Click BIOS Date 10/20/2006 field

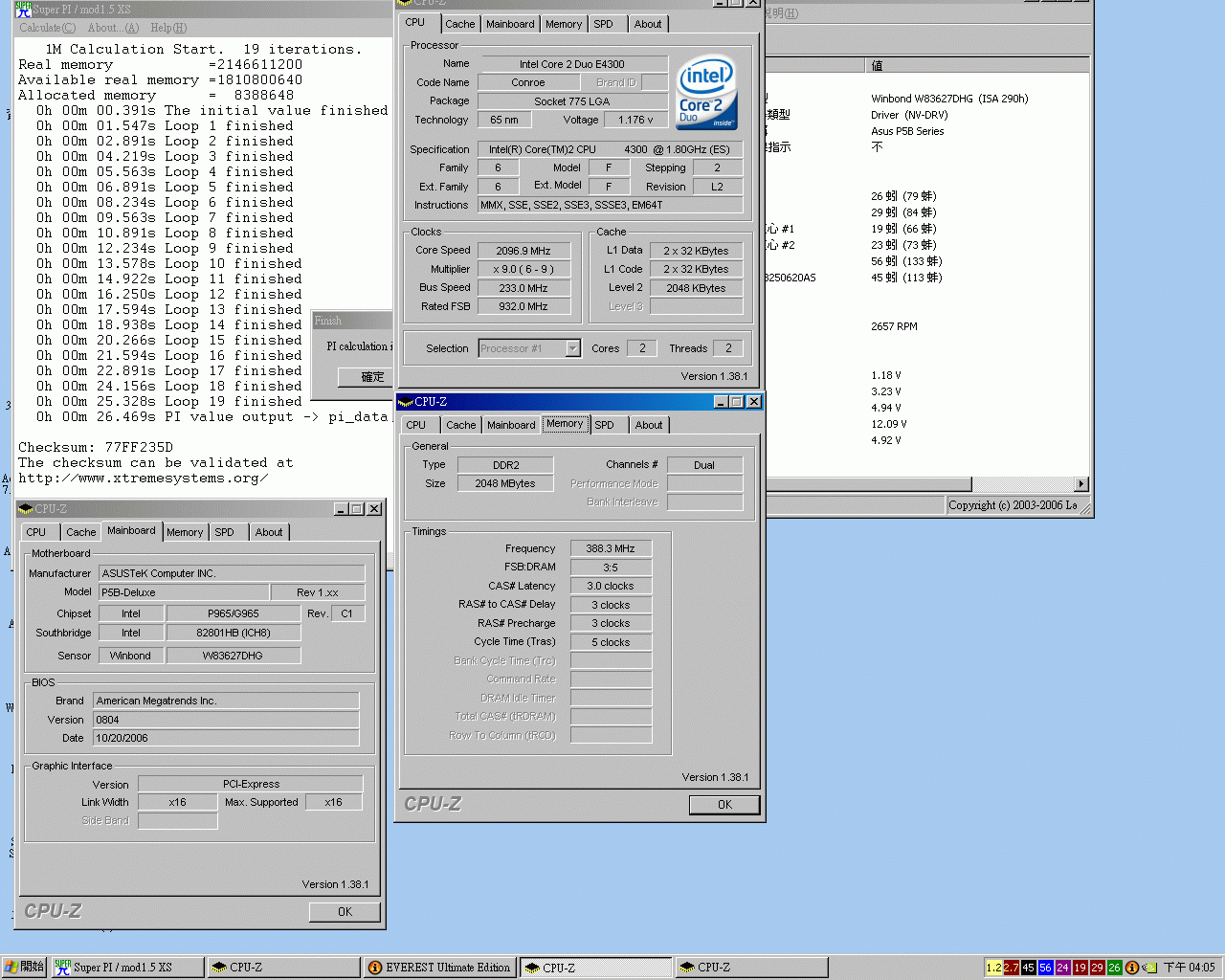[x=226, y=738]
